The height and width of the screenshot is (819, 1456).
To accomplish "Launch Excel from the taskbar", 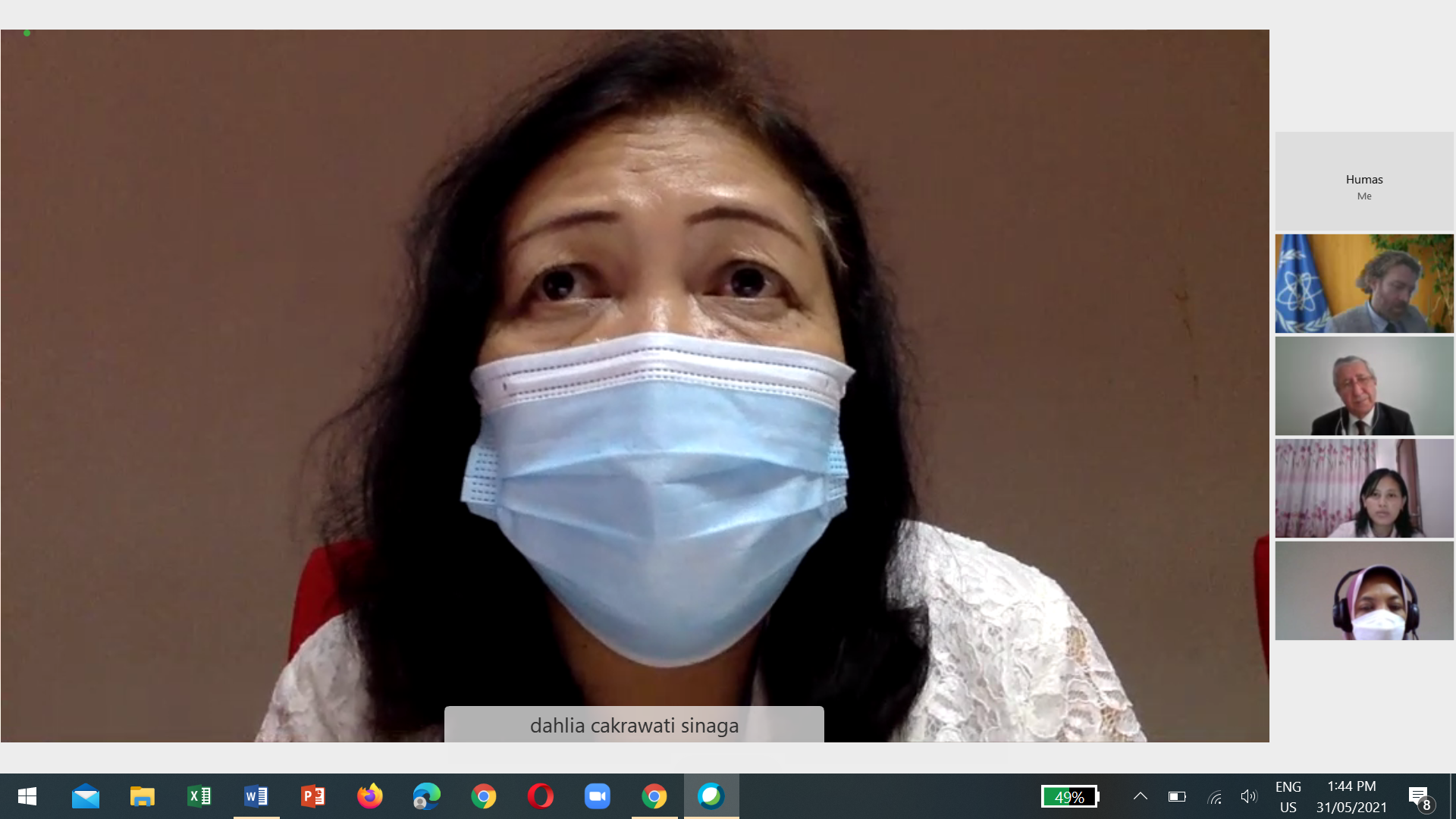I will pos(199,796).
